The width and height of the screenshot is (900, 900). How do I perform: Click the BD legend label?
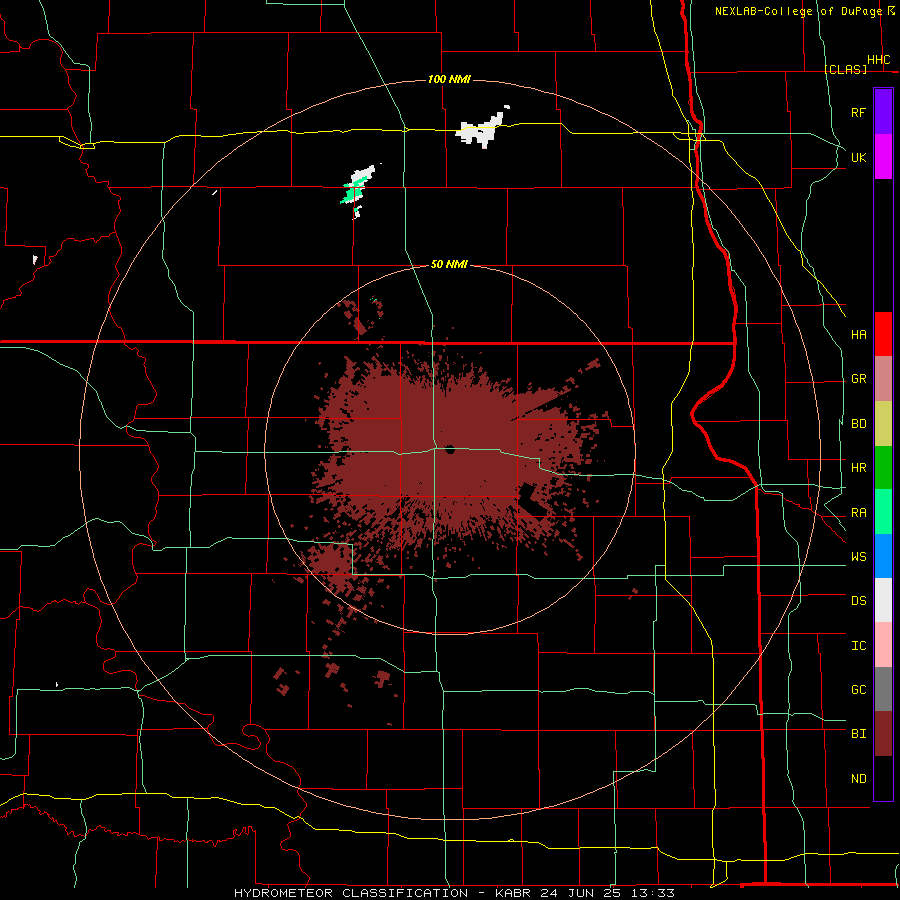[858, 424]
